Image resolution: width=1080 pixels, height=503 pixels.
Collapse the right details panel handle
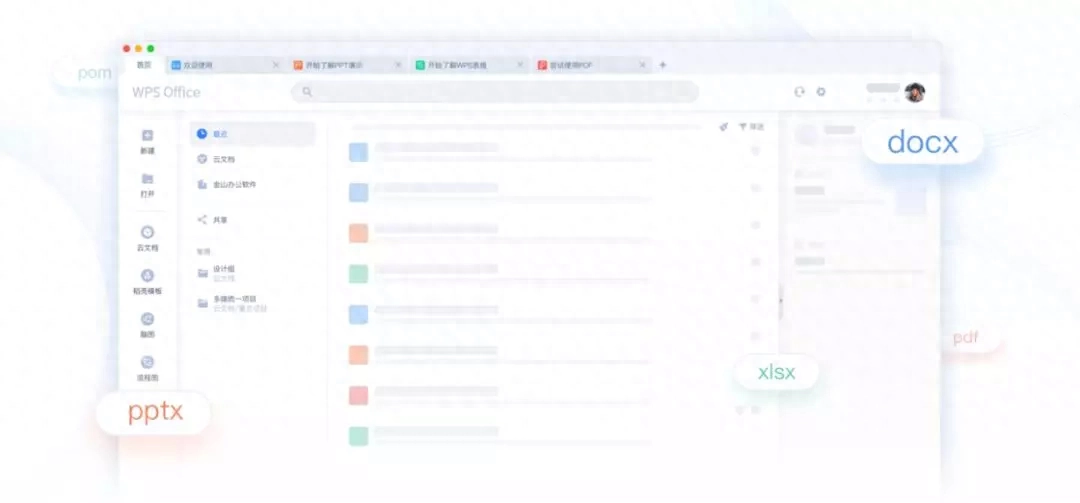(x=780, y=300)
